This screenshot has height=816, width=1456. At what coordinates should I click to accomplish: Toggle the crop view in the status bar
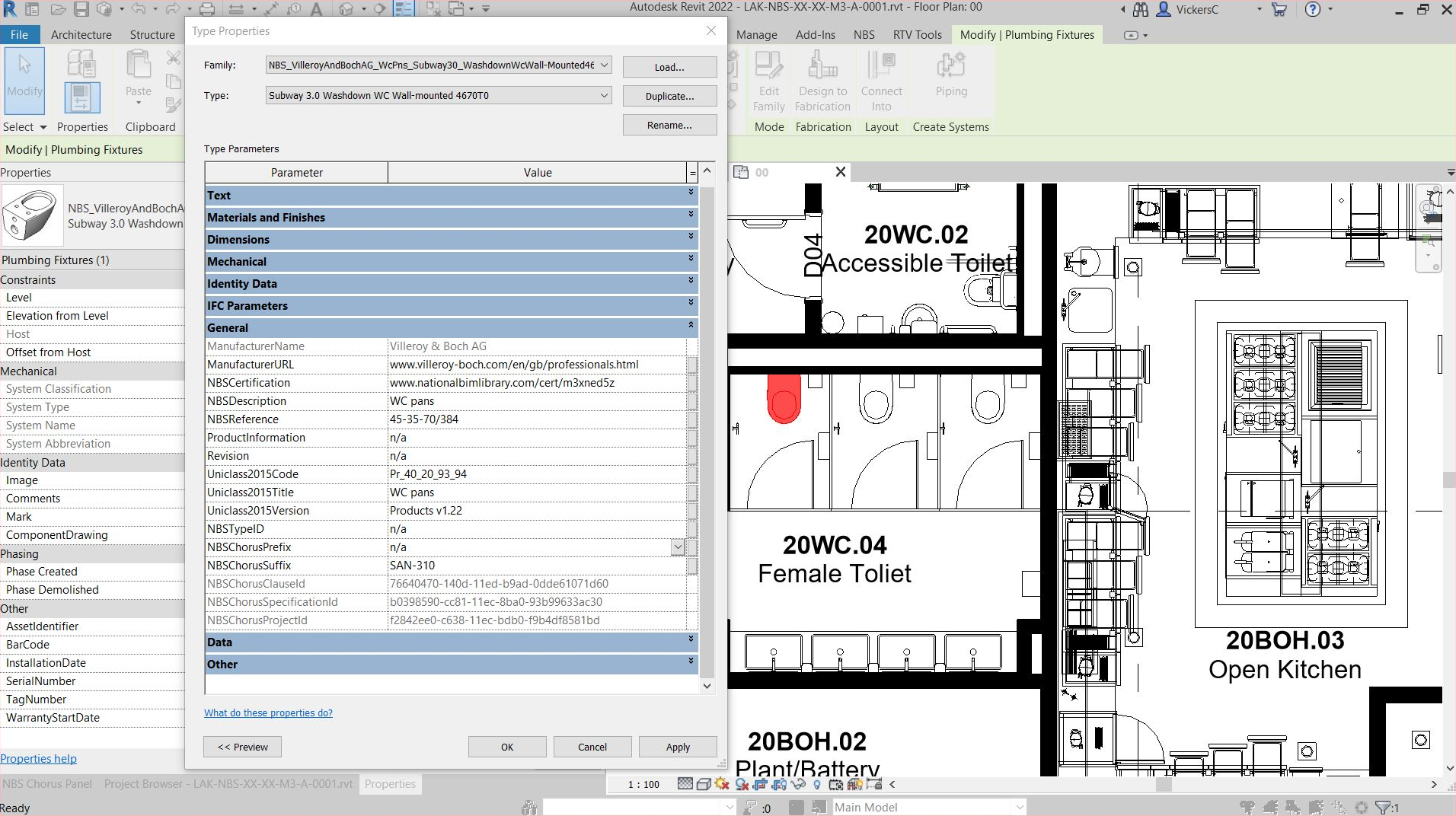click(x=761, y=785)
